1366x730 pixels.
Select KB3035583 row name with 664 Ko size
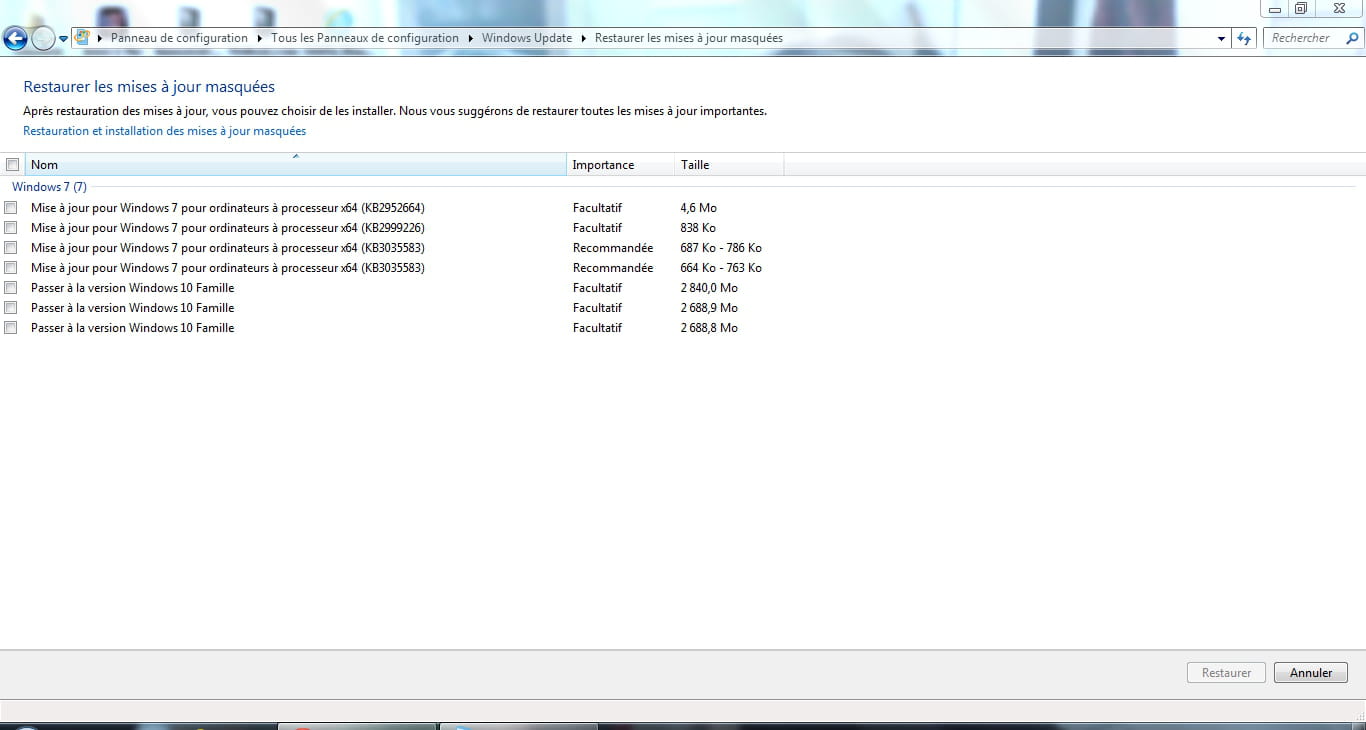228,268
